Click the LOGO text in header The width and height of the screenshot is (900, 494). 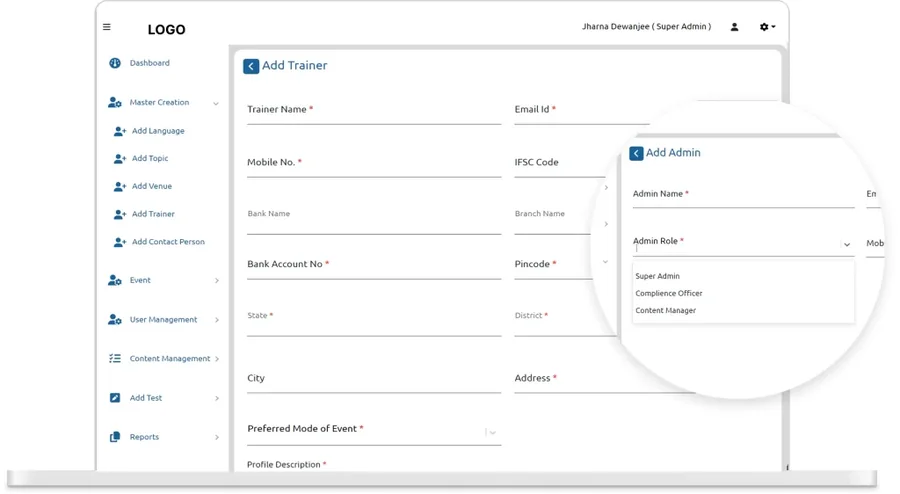166,30
